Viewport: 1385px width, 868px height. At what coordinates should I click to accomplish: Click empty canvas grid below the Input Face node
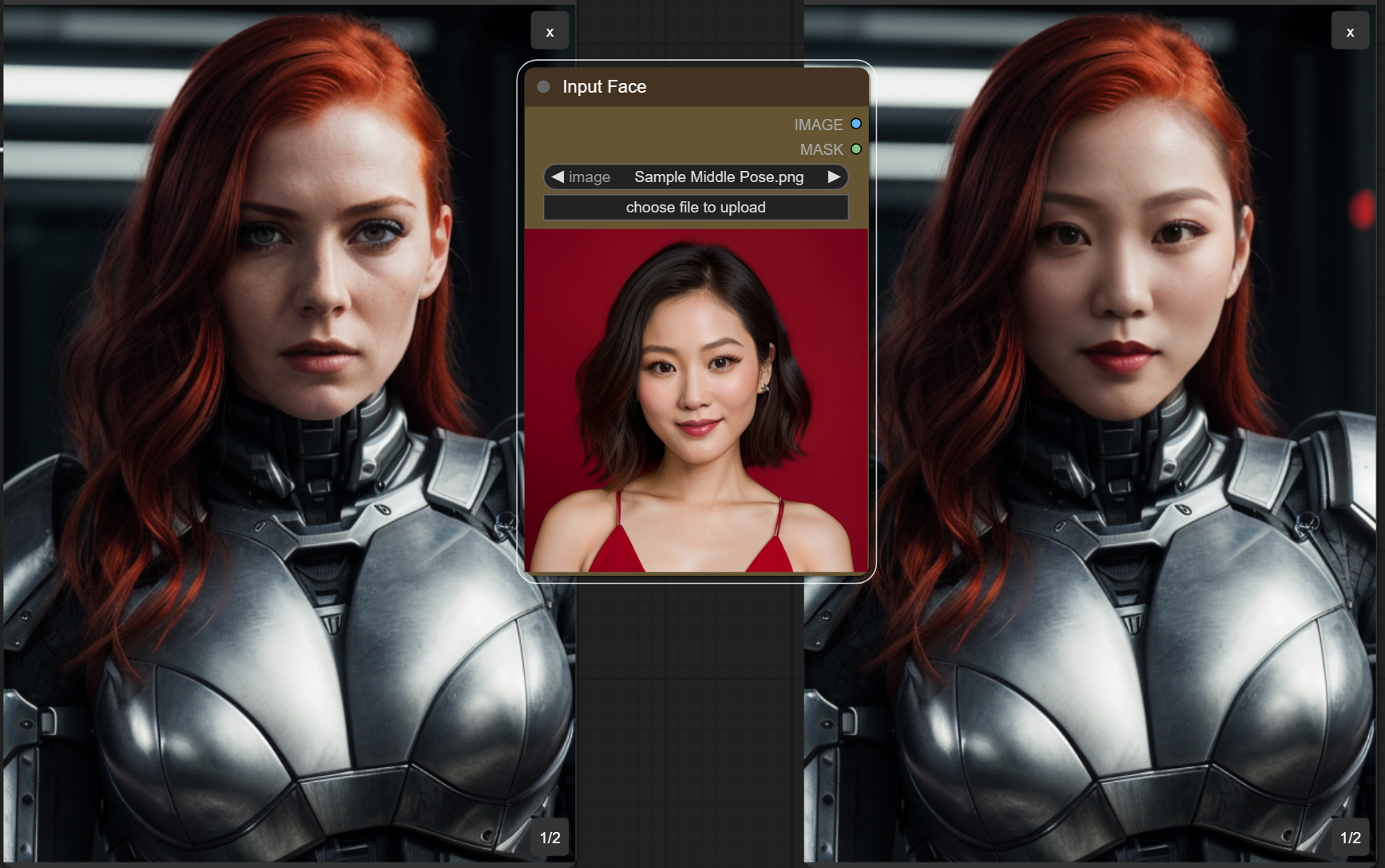(x=689, y=719)
